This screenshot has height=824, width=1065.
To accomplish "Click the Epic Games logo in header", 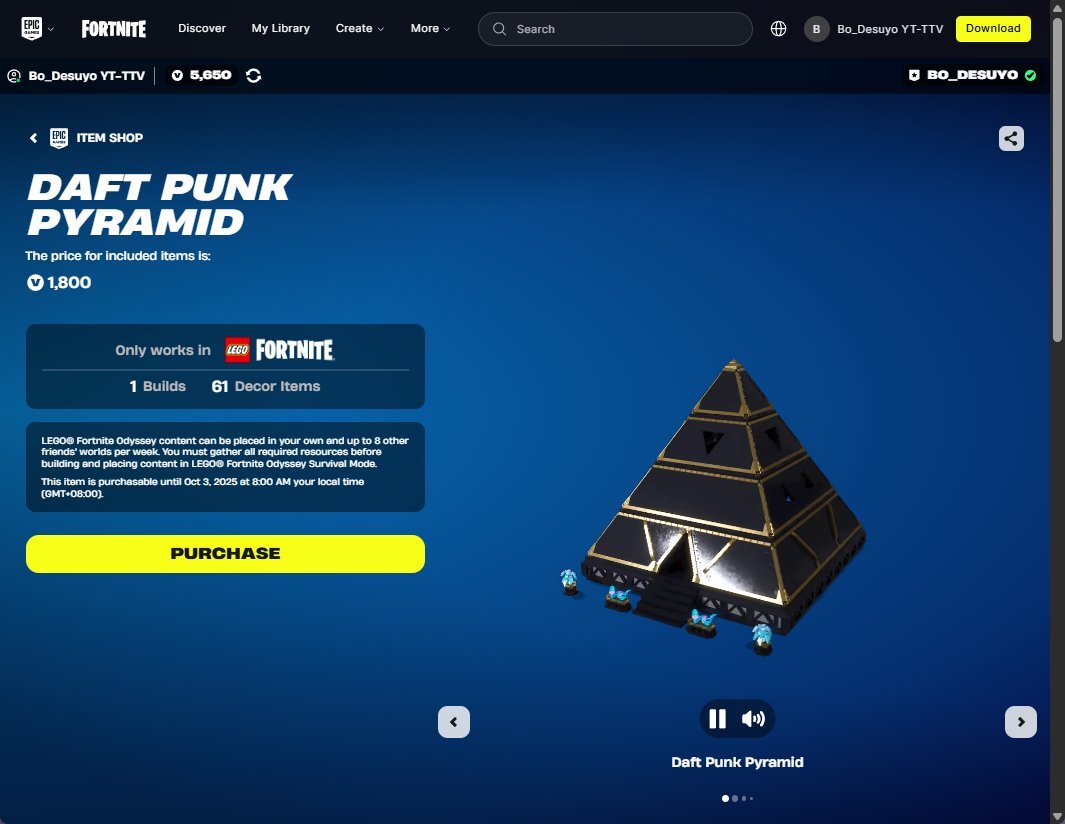I will point(31,29).
